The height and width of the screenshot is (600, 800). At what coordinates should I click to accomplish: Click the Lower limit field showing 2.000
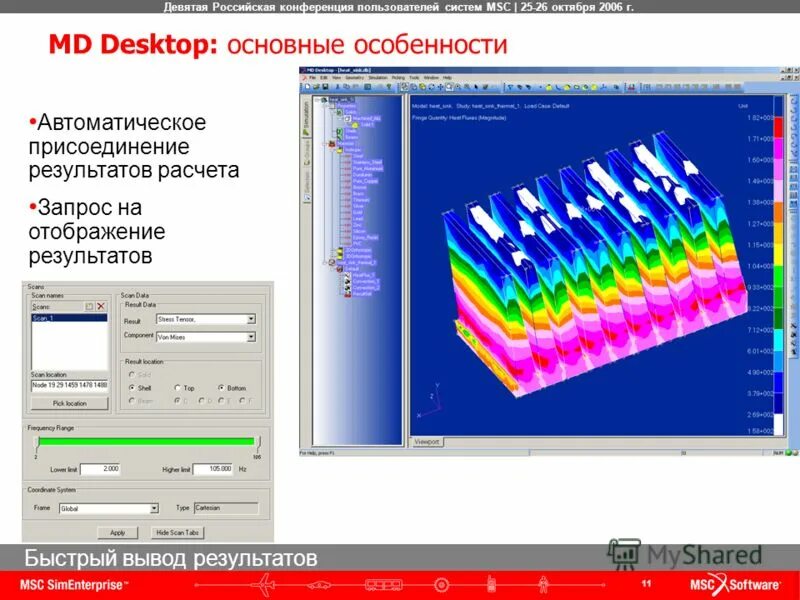(101, 469)
